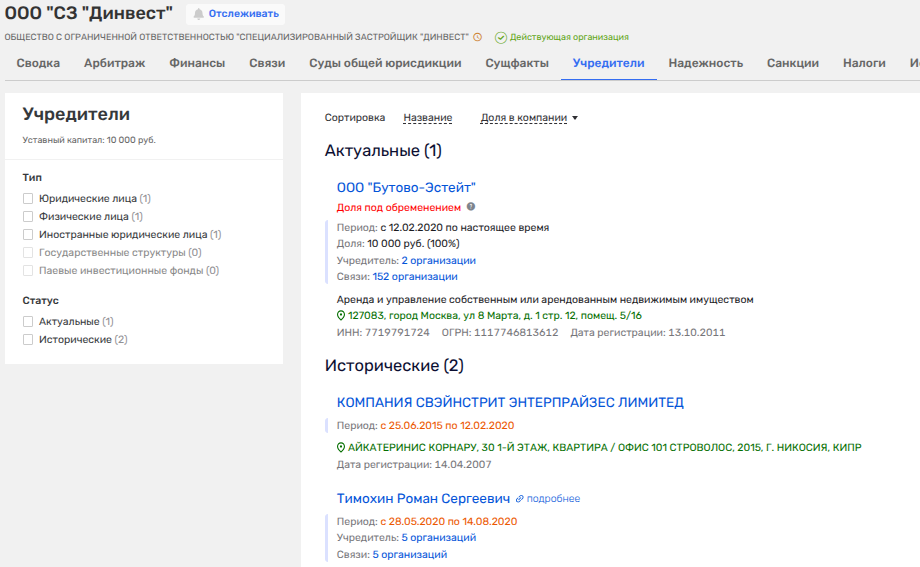Tick the Иностранные юридические лица filter
The image size is (920, 567).
point(29,235)
